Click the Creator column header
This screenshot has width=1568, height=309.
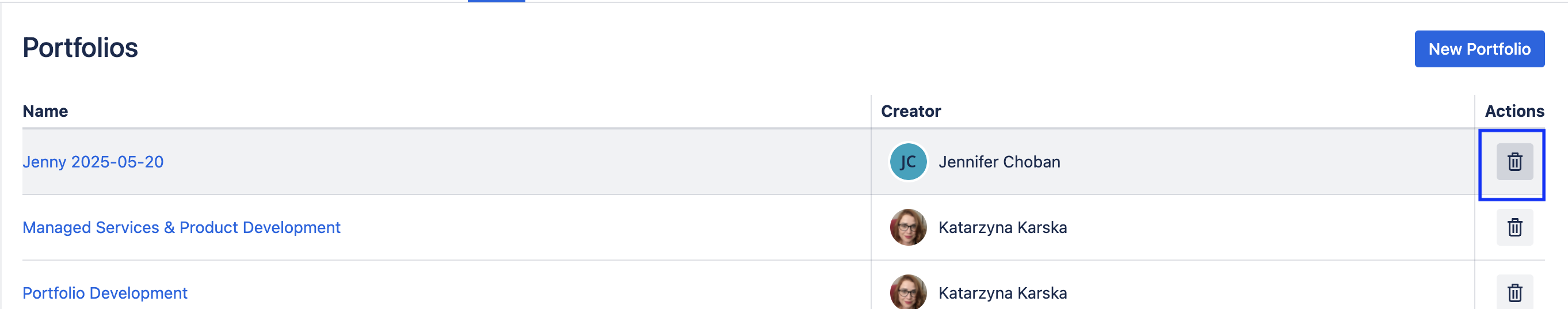[x=911, y=111]
